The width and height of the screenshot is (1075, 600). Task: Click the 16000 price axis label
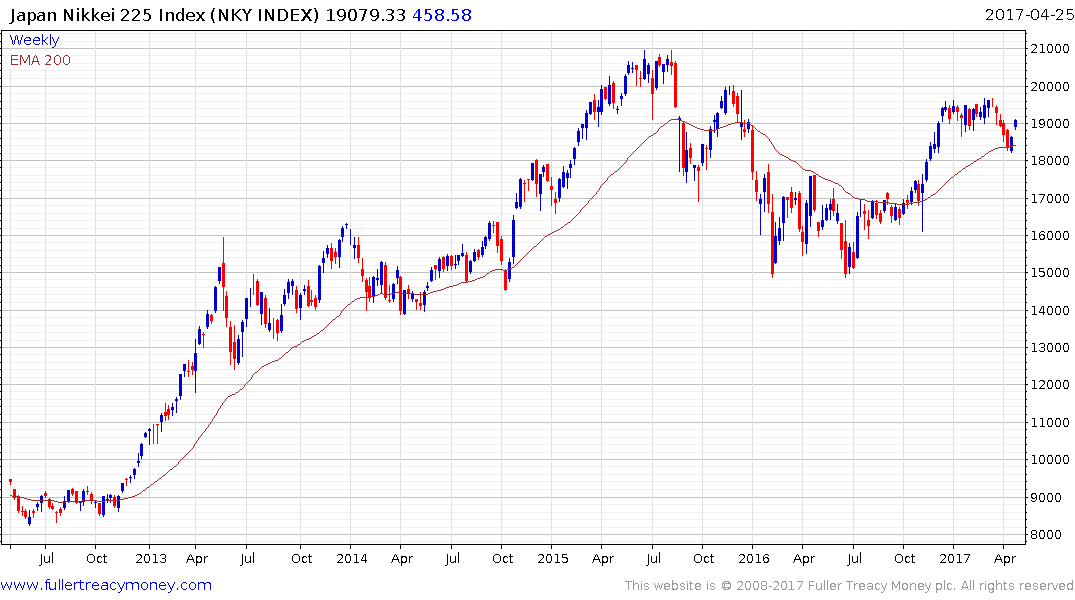click(1050, 236)
